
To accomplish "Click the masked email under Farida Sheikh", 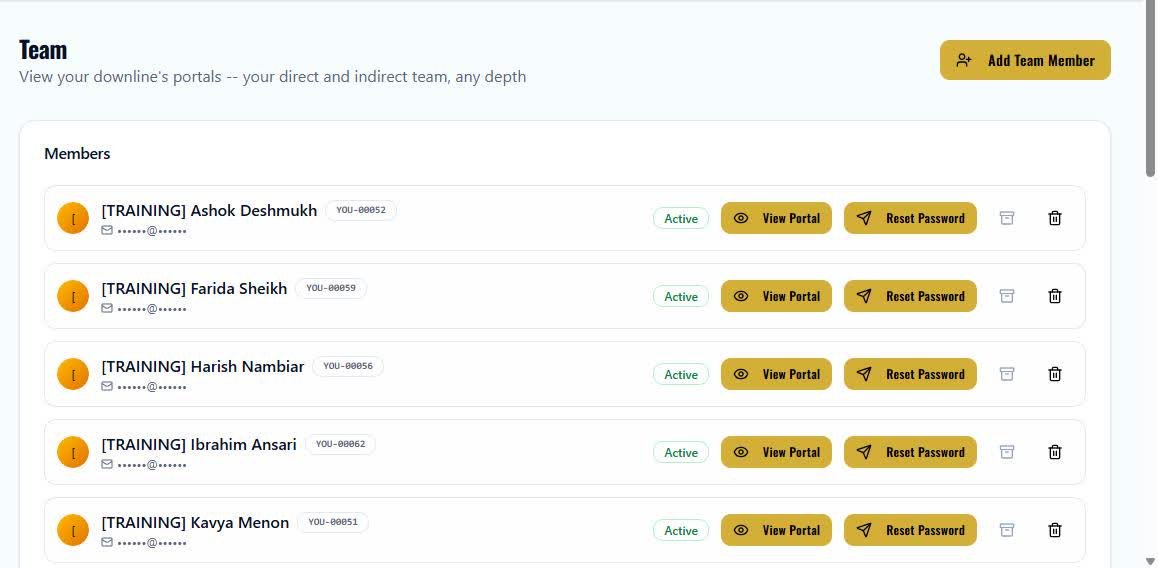I will pyautogui.click(x=151, y=309).
